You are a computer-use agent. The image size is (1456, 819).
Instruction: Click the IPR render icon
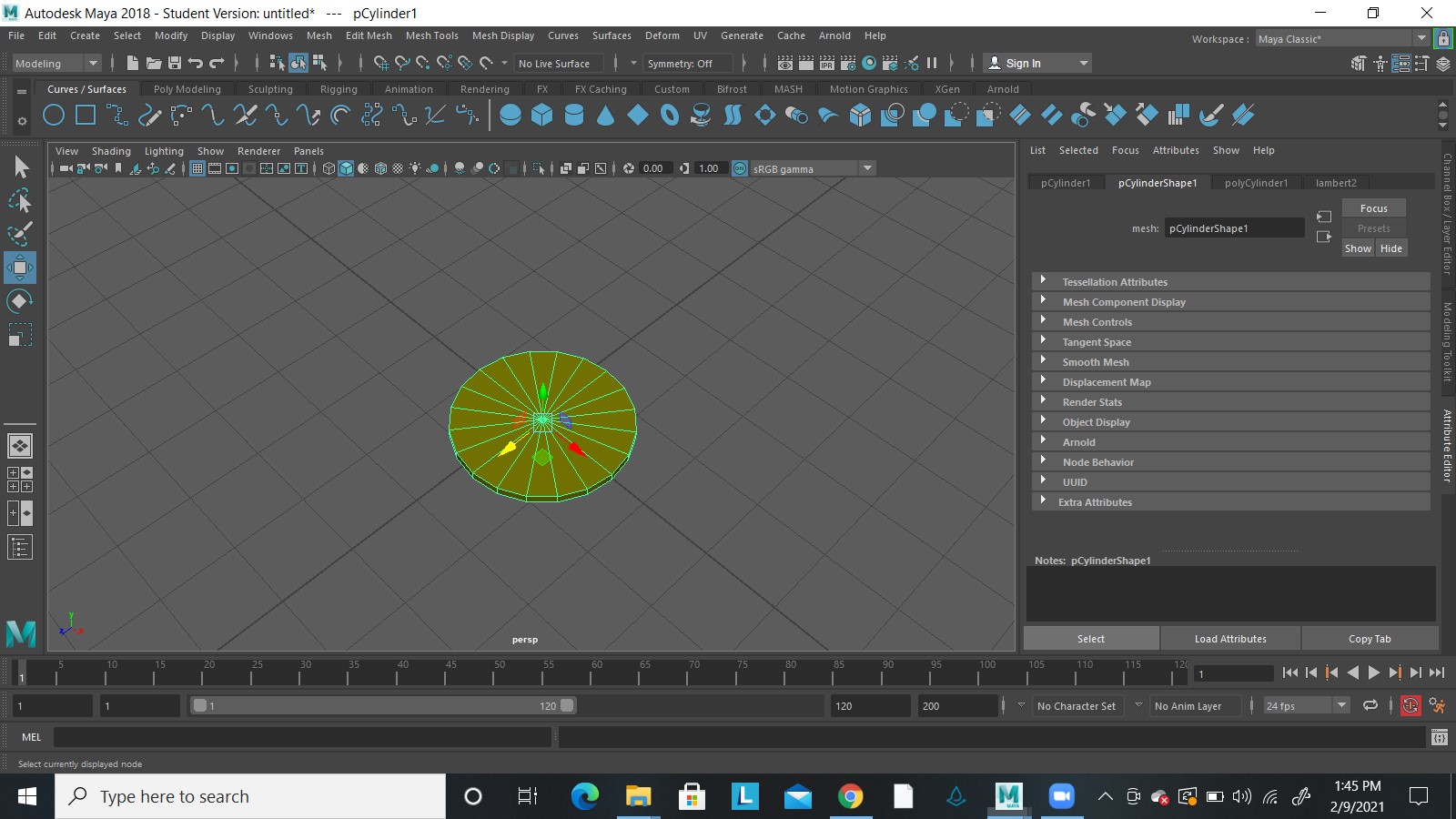pos(827,63)
